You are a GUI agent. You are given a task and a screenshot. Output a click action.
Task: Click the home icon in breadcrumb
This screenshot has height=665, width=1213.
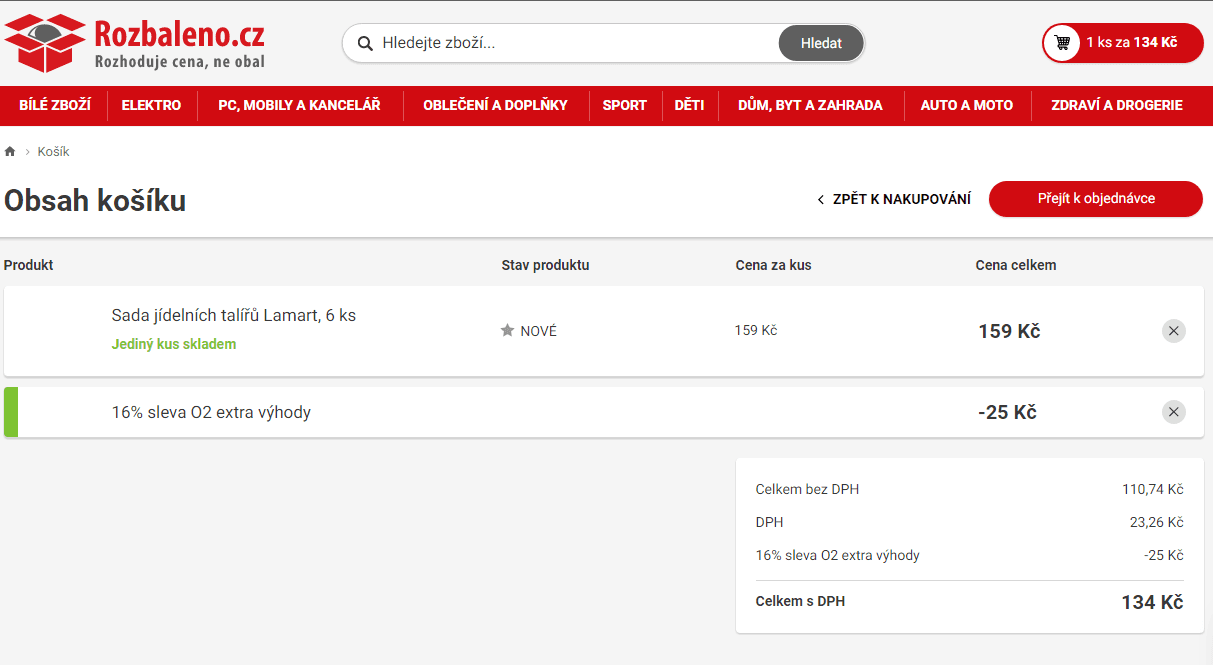[x=10, y=152]
